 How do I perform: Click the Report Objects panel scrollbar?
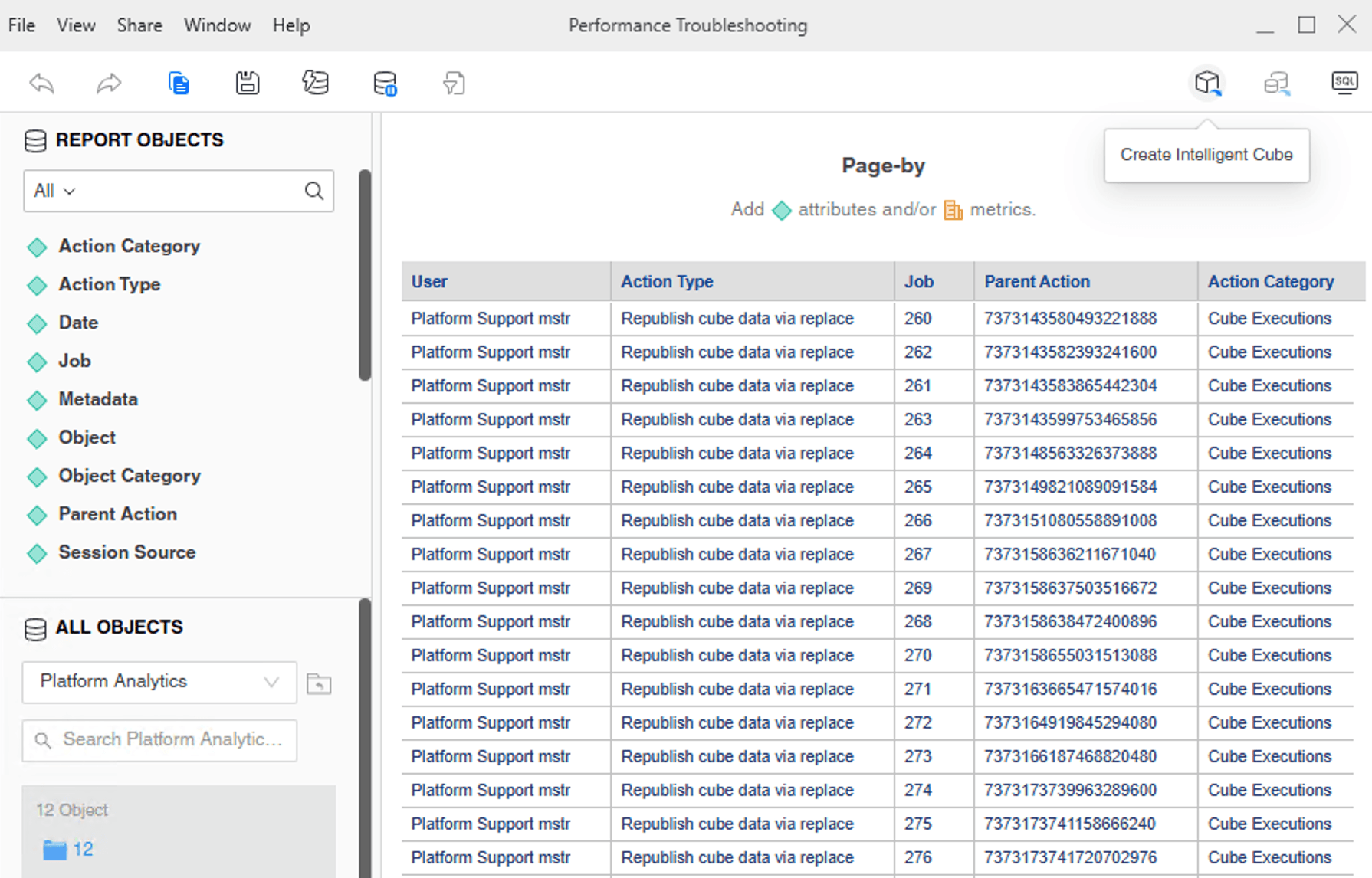[x=365, y=276]
